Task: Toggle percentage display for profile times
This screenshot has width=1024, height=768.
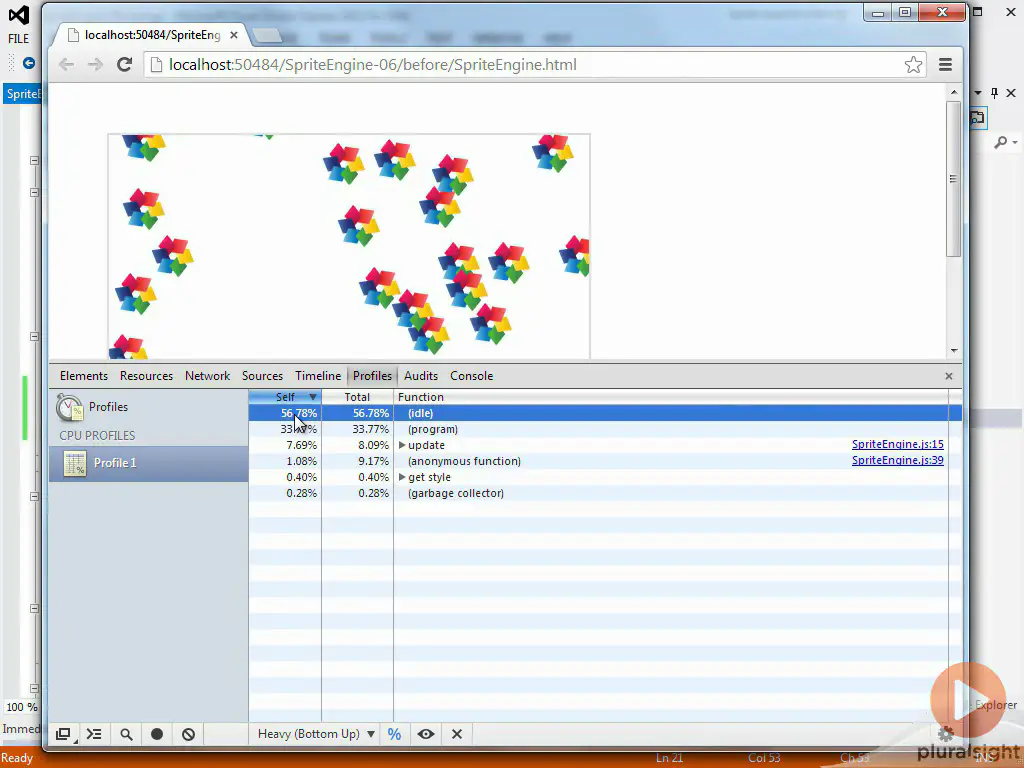Action: click(394, 734)
